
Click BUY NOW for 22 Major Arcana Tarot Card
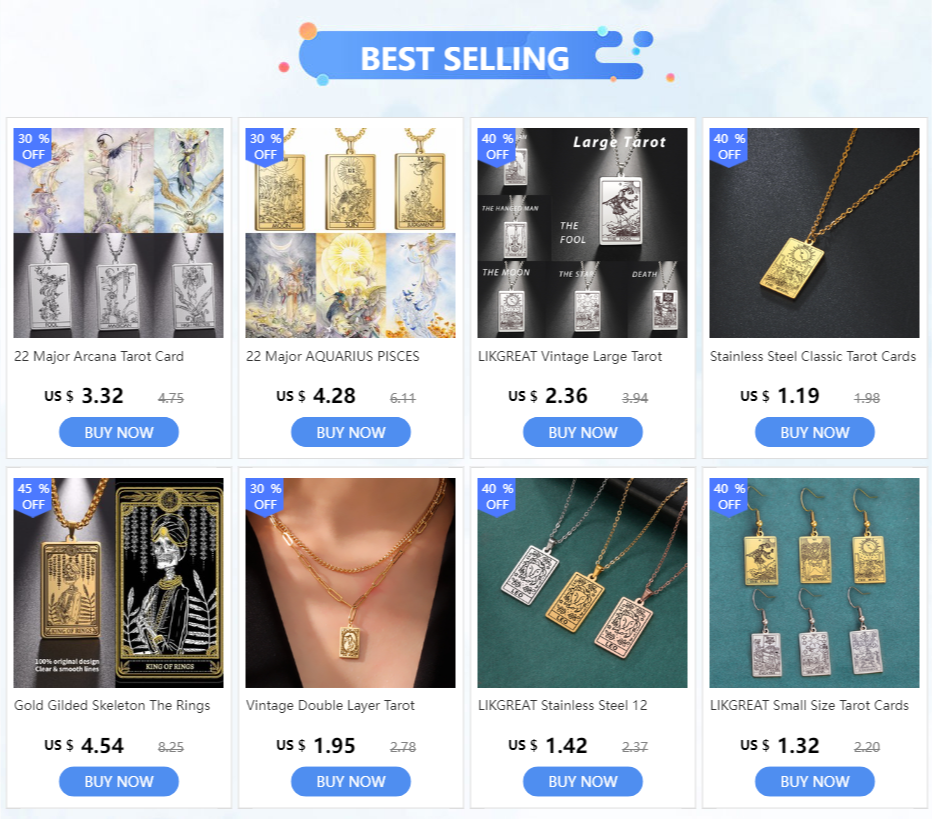pos(119,432)
